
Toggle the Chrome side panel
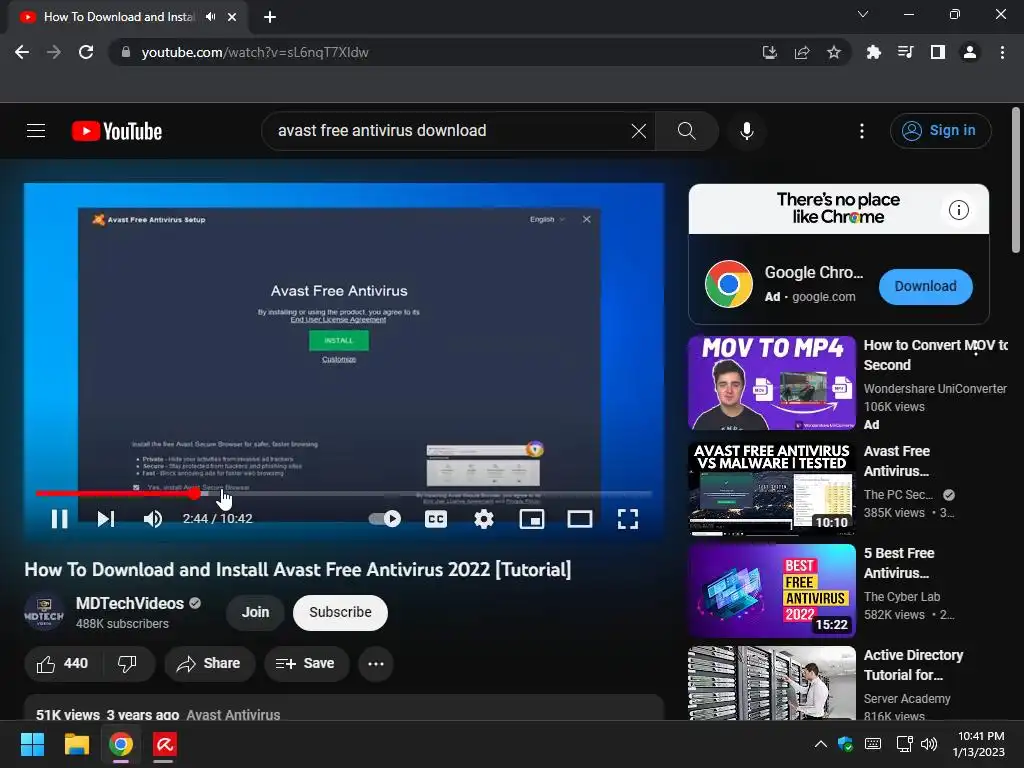(x=938, y=52)
